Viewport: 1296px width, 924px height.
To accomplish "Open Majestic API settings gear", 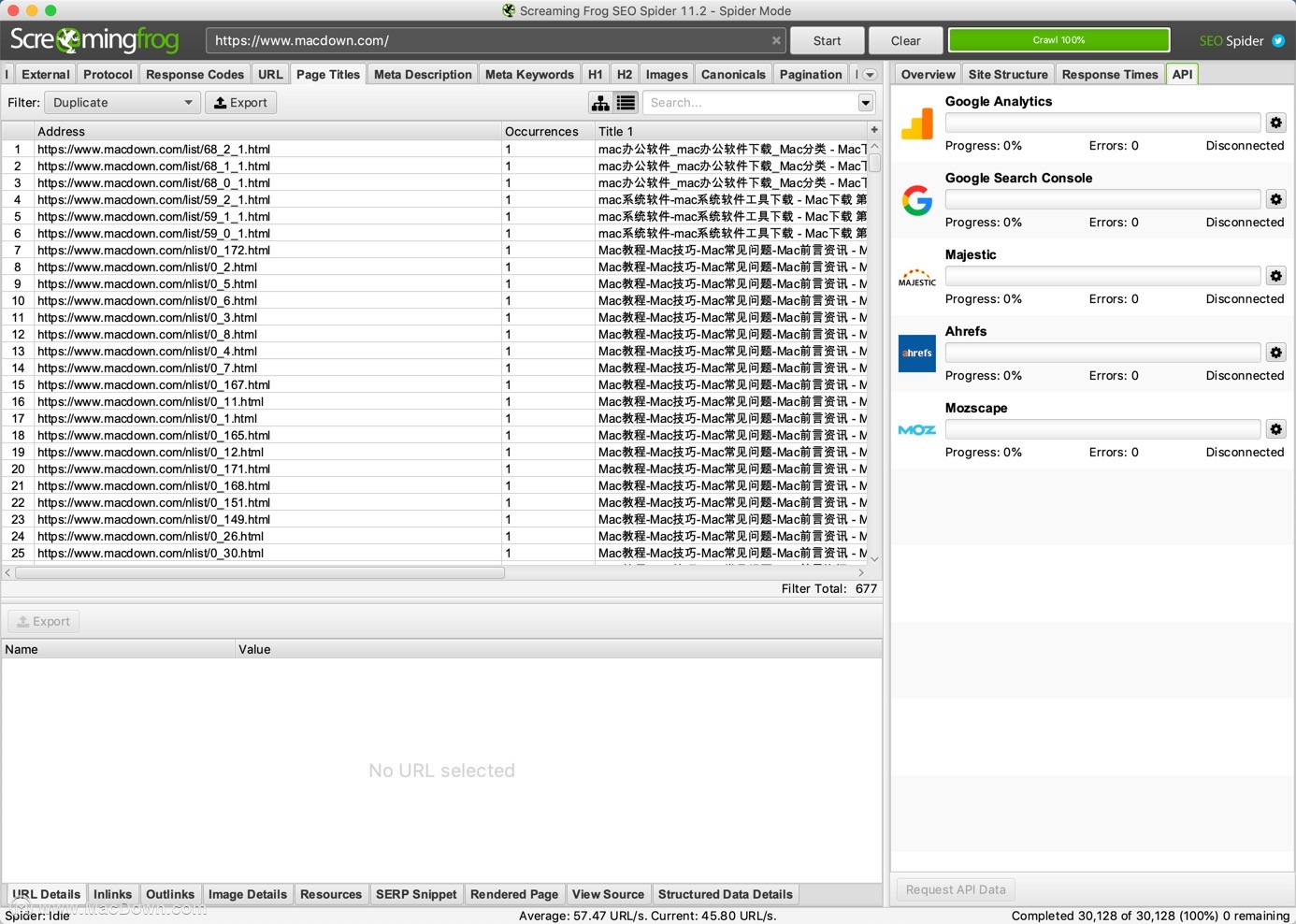I will click(x=1275, y=276).
